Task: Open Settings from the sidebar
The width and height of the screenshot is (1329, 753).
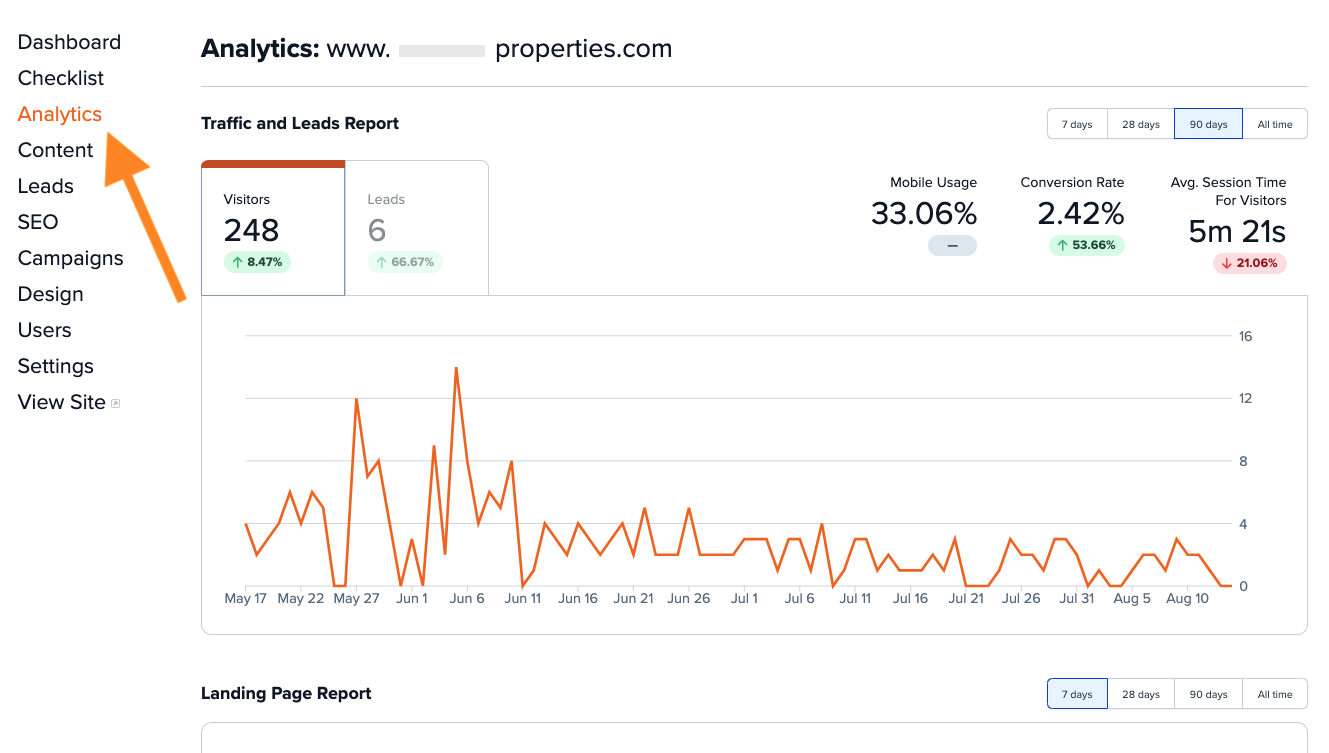Action: click(x=55, y=365)
